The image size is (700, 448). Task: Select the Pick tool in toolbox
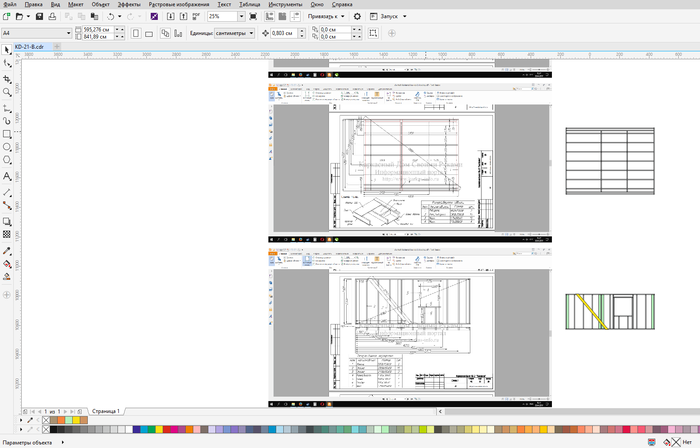coord(7,49)
